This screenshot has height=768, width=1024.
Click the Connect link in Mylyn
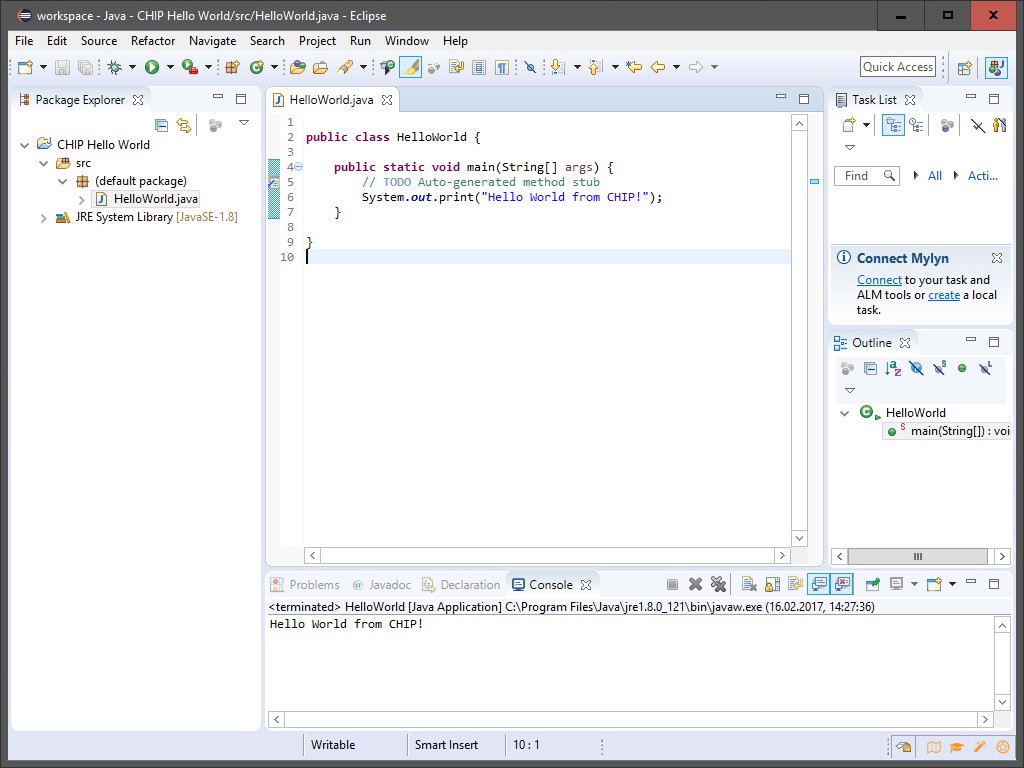tap(879, 280)
